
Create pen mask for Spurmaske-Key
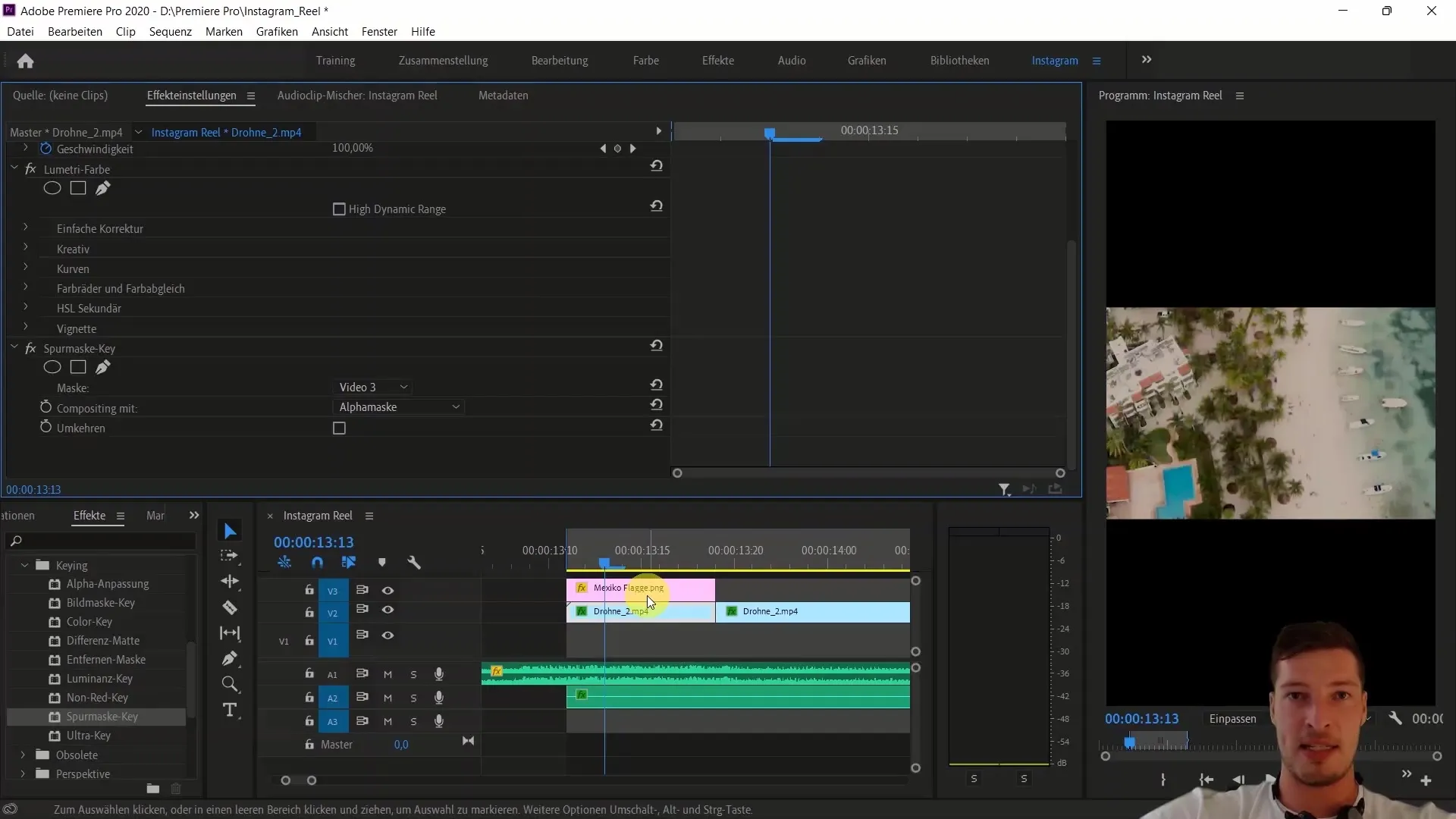pyautogui.click(x=103, y=367)
